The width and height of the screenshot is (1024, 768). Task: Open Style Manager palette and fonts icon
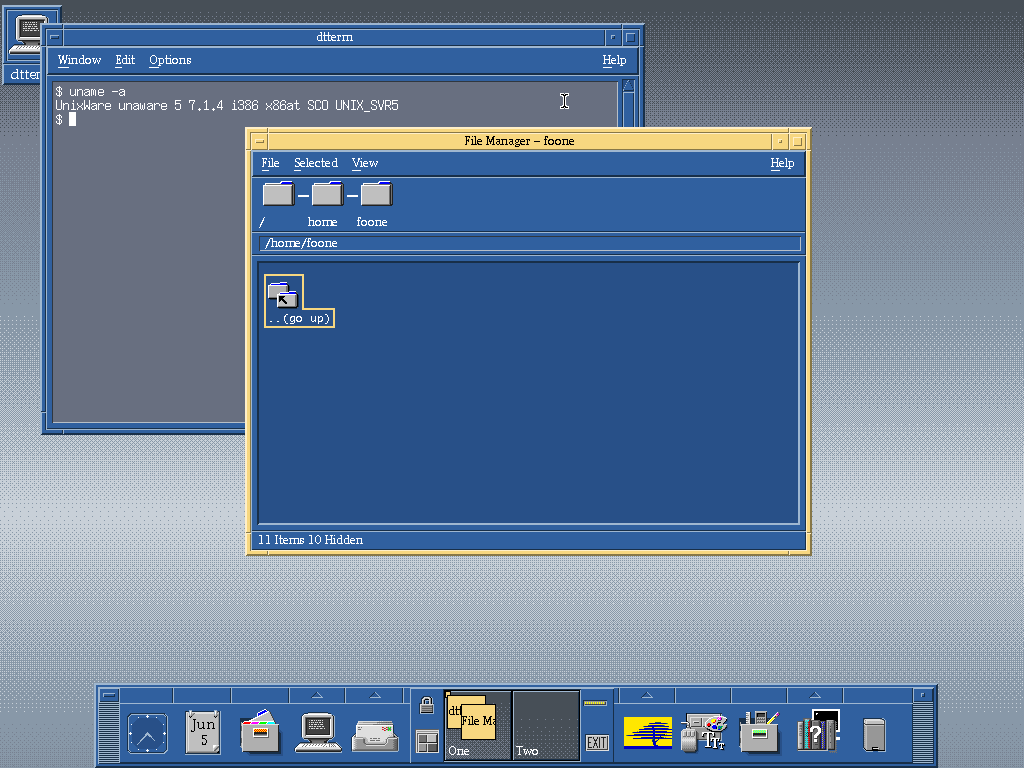(x=703, y=733)
